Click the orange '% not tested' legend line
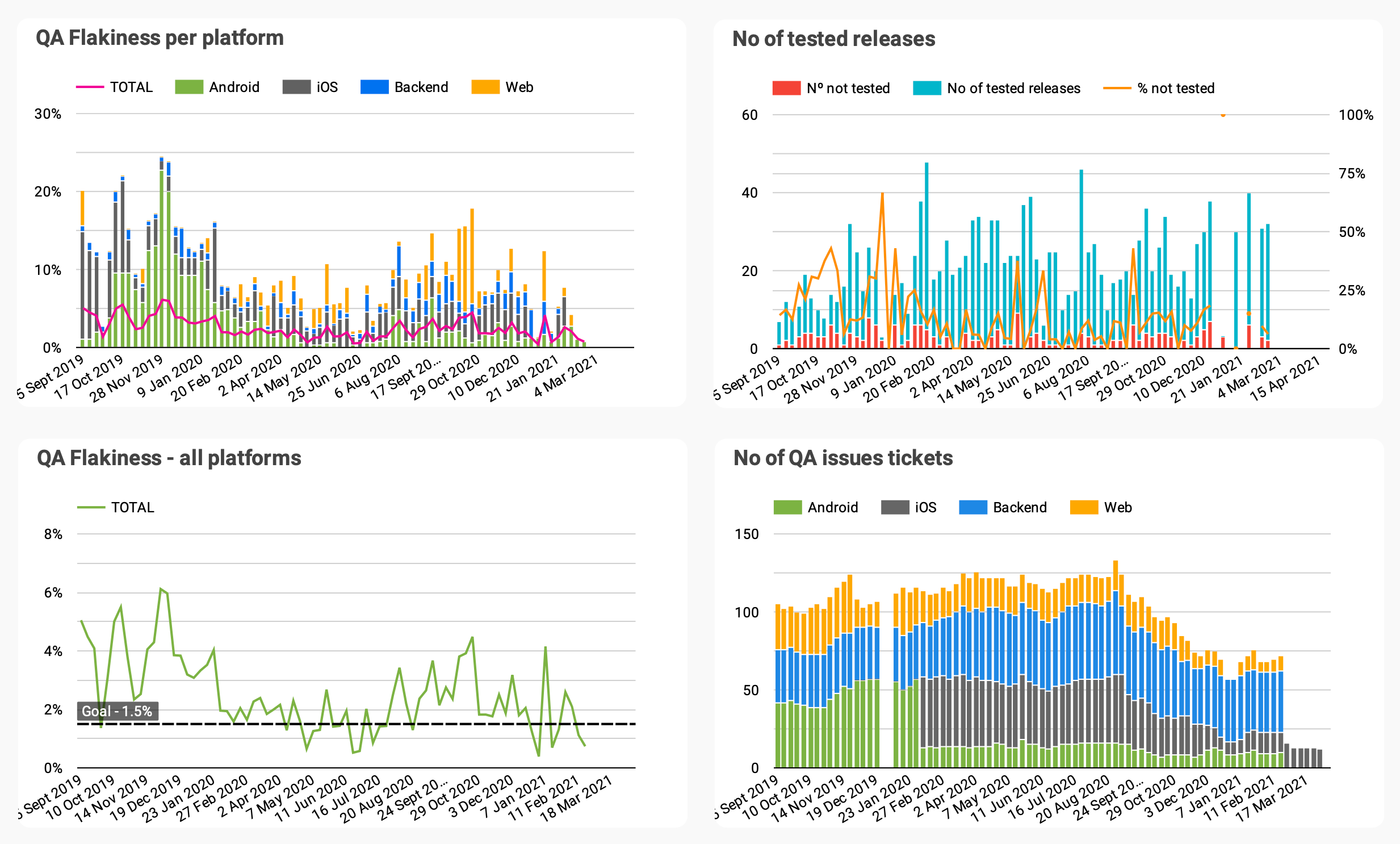Screen dimensions: 1400x844 coord(1117,88)
